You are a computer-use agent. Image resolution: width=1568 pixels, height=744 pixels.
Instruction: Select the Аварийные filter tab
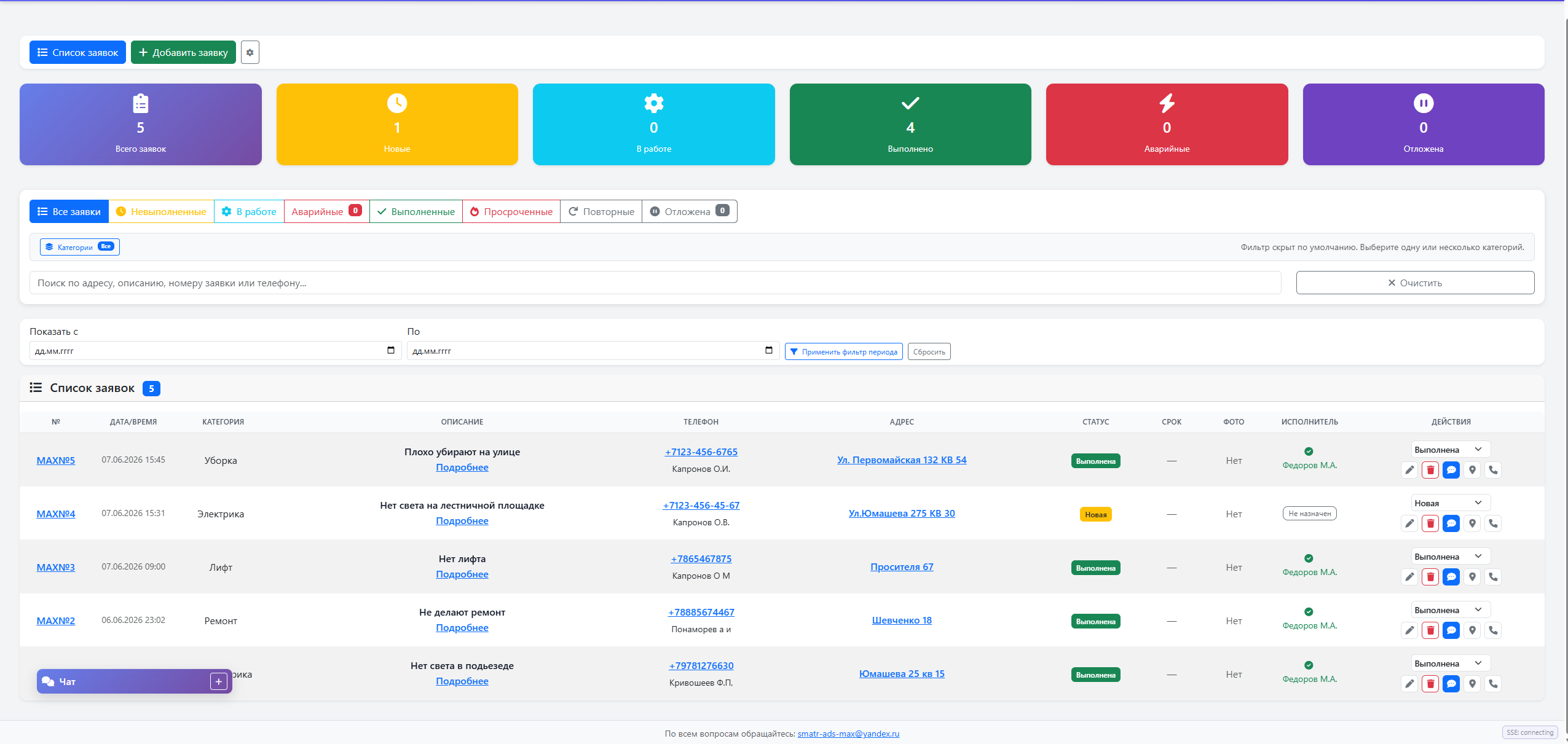pyautogui.click(x=326, y=211)
